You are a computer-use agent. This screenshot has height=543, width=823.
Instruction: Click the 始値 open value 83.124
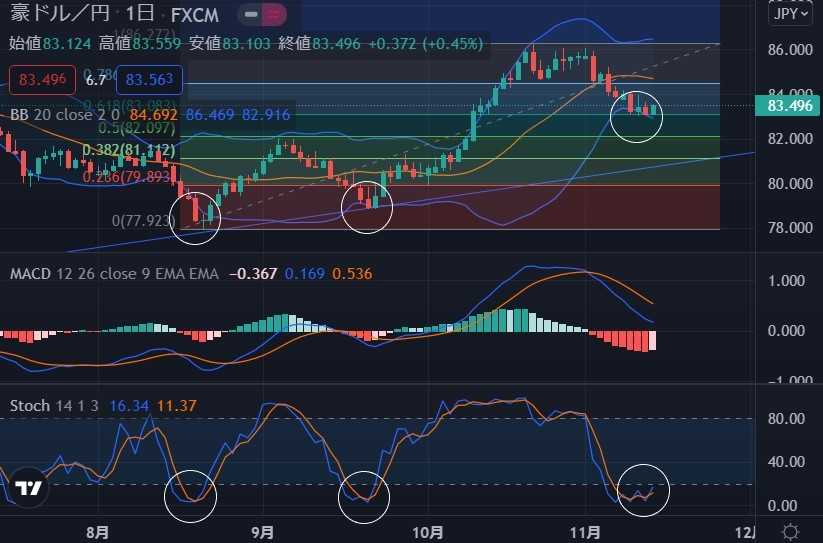pyautogui.click(x=67, y=44)
